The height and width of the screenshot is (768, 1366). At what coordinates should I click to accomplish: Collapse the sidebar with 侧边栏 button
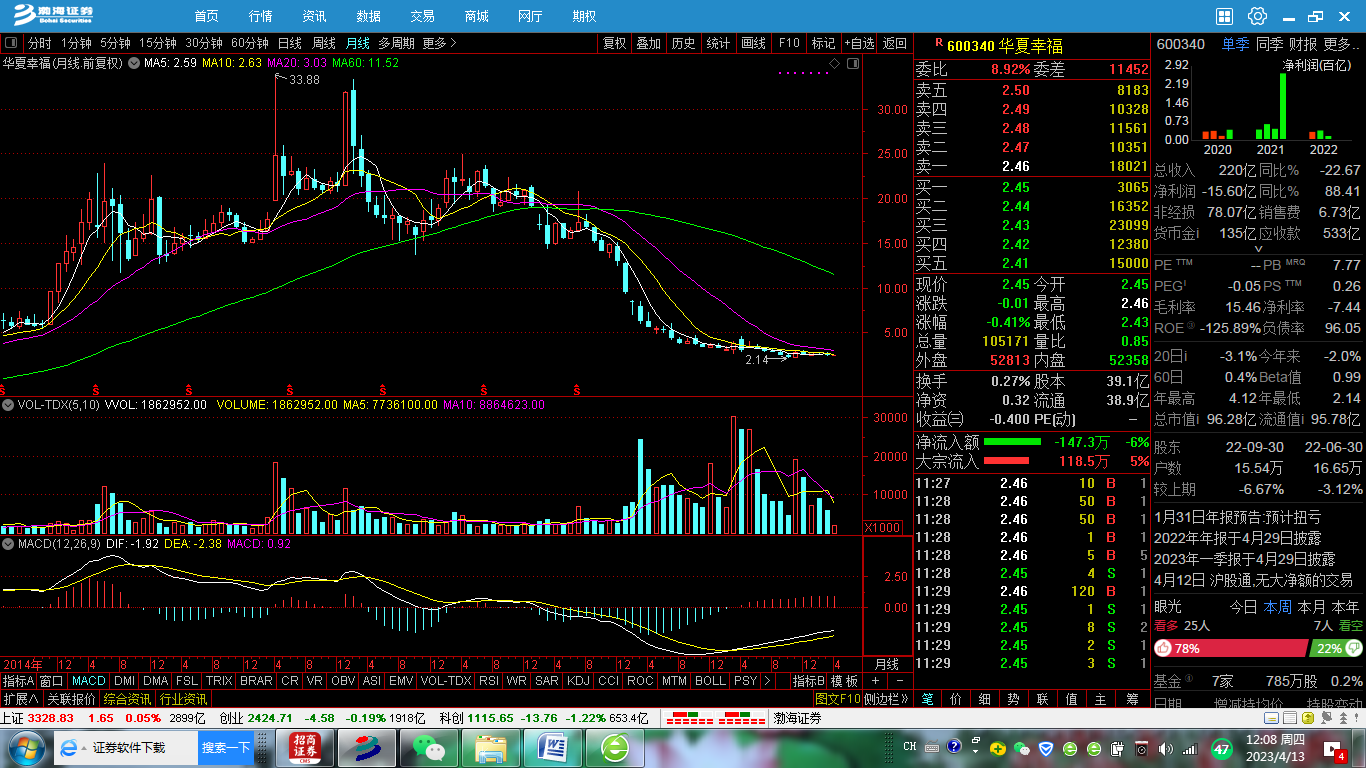coord(886,699)
